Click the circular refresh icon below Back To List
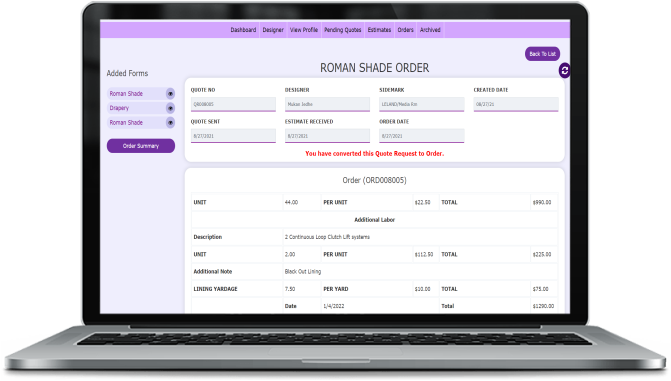This screenshot has width=671, height=381. point(564,70)
